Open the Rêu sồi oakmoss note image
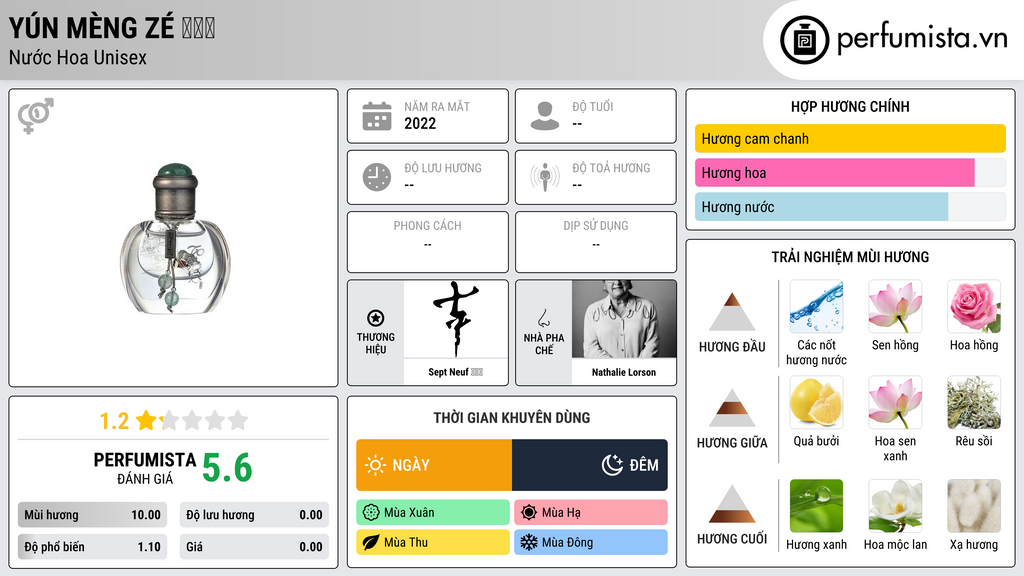1024x576 pixels. click(974, 403)
